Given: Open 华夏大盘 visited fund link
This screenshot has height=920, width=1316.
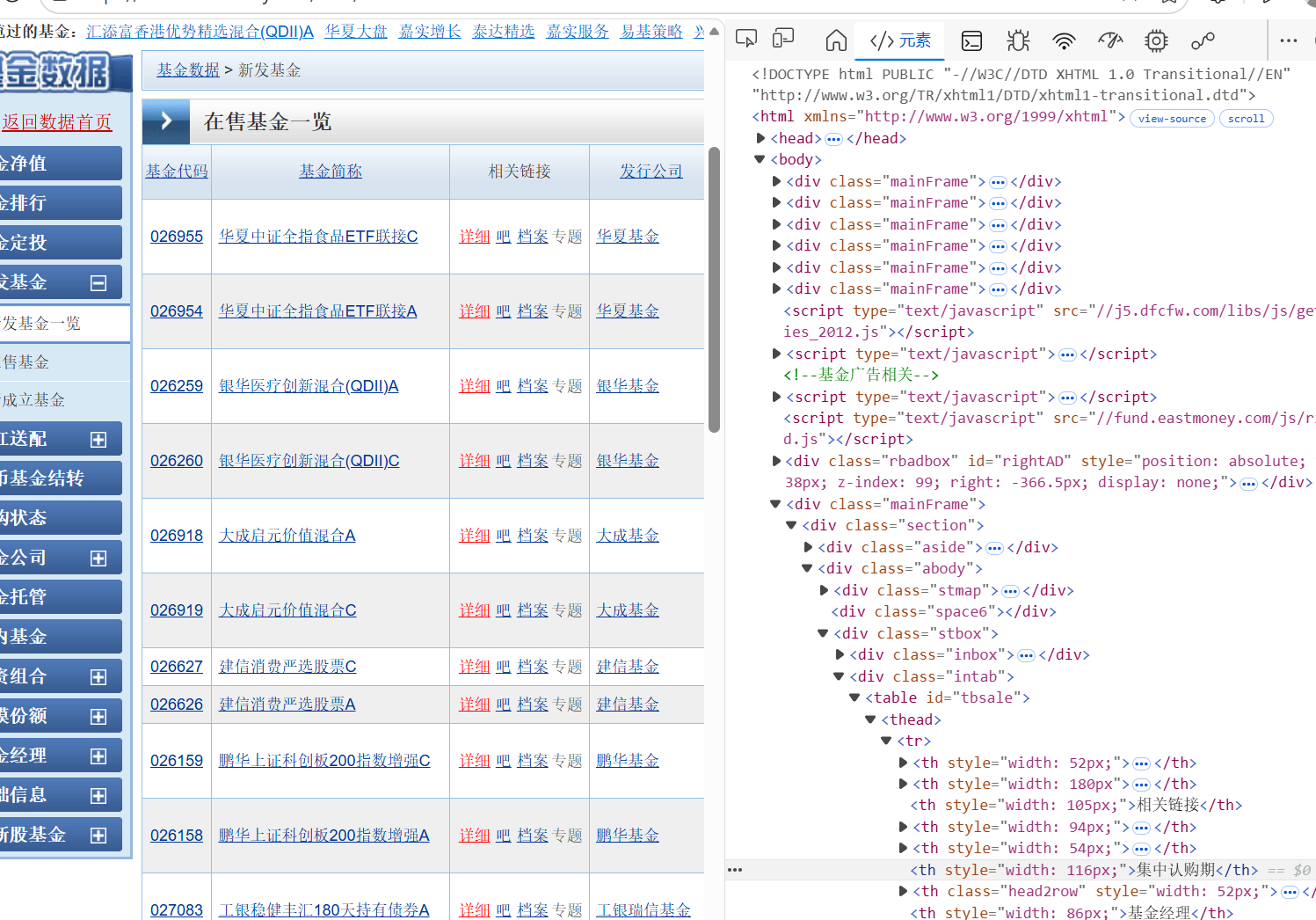Looking at the screenshot, I should 356,32.
